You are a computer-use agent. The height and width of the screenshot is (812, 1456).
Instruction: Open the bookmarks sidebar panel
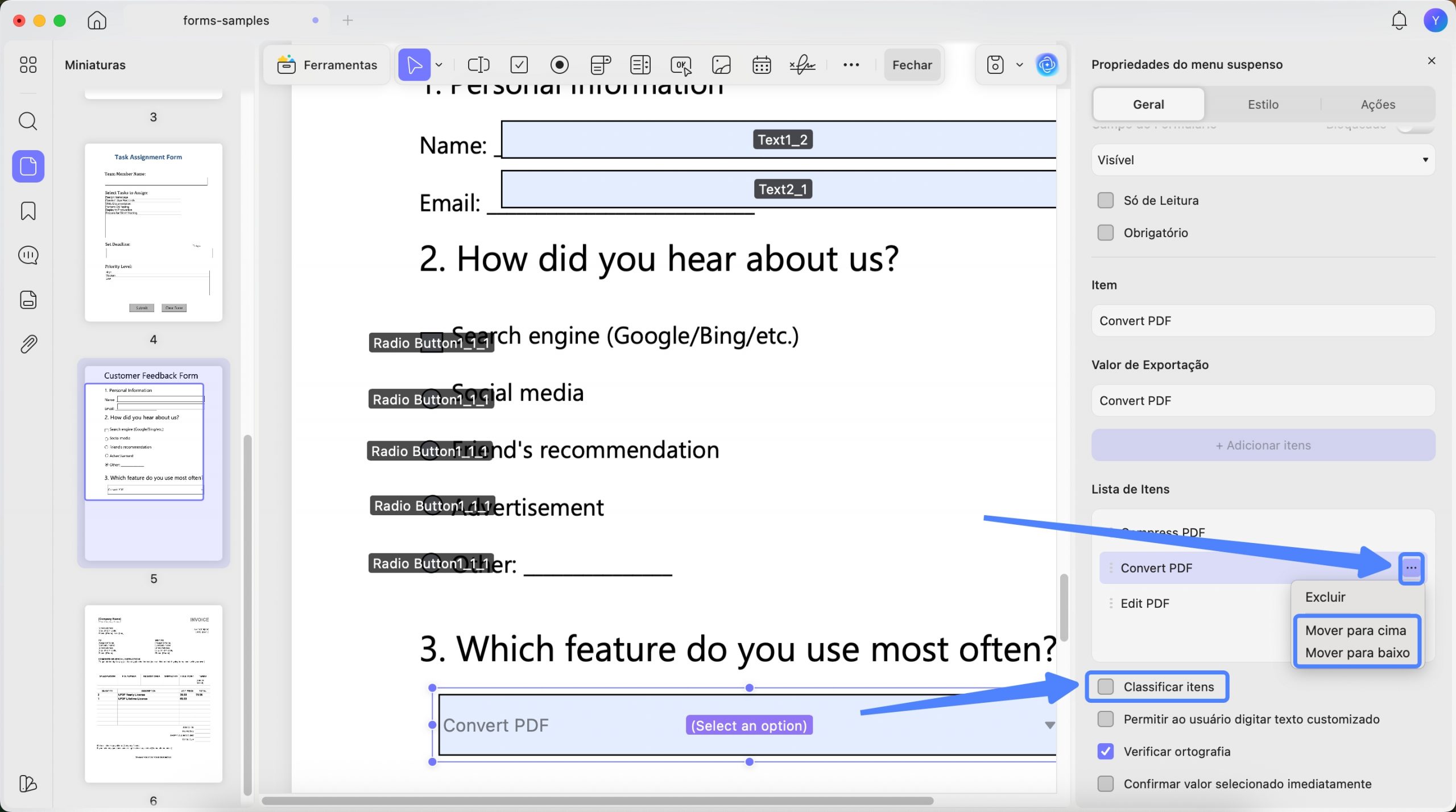click(x=28, y=211)
